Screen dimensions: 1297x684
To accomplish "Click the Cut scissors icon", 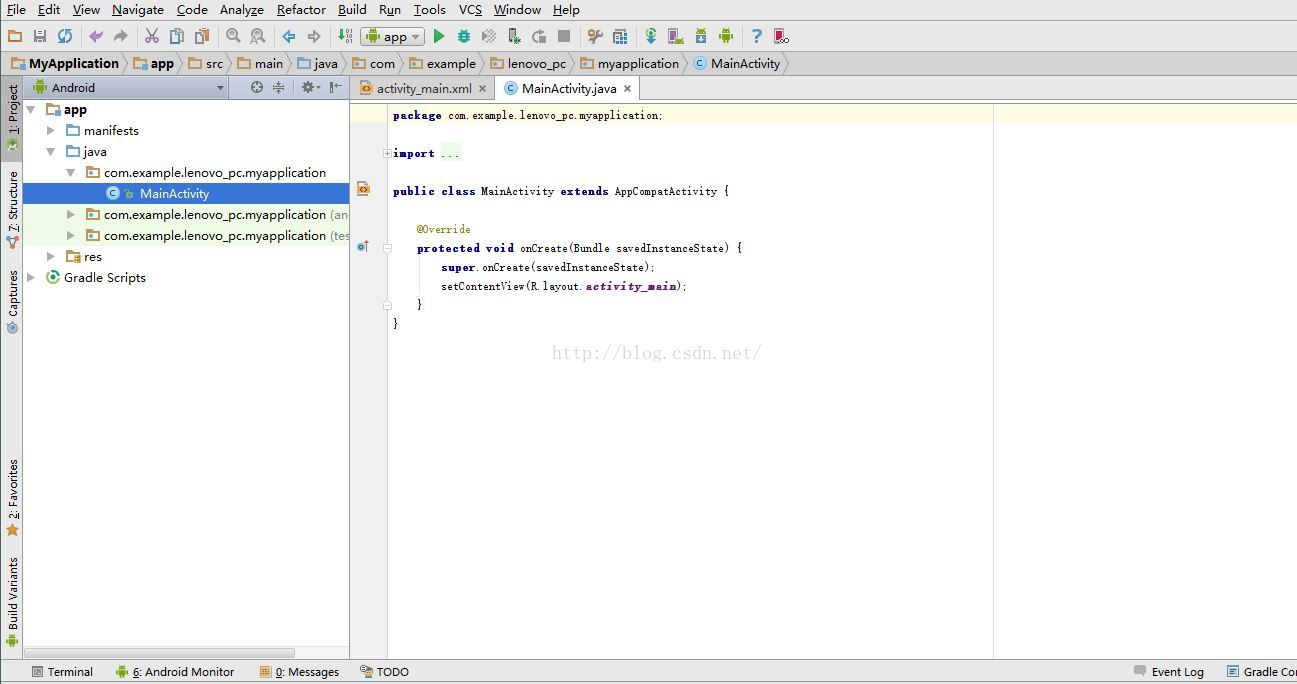I will 152,37.
